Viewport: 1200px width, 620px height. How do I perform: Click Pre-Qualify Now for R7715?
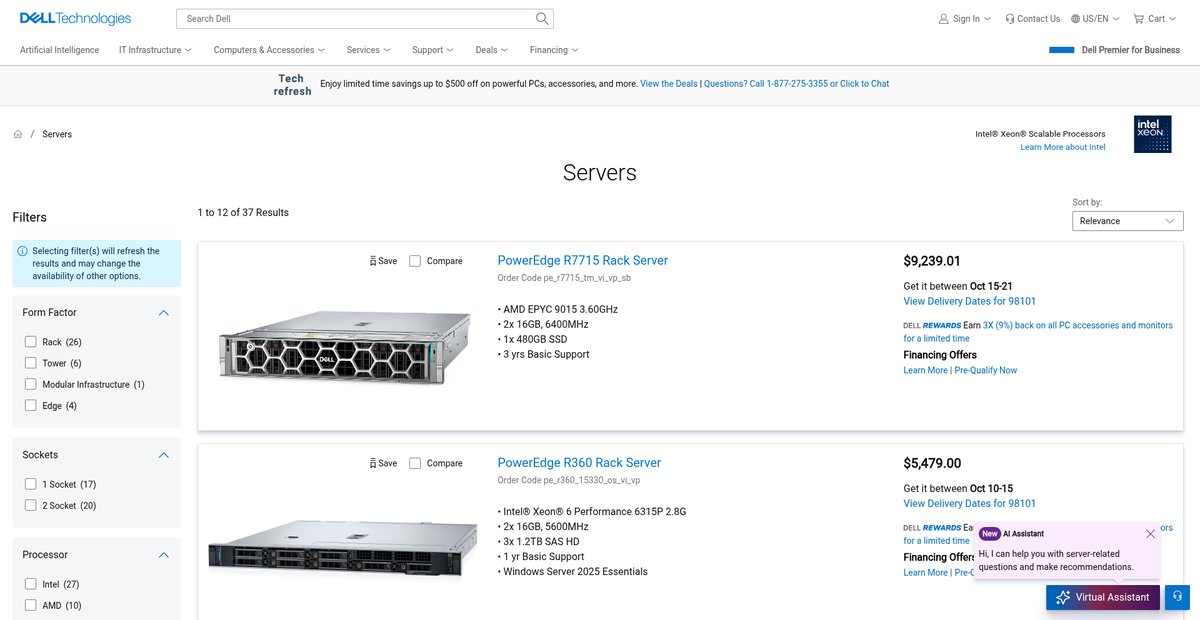tap(986, 370)
